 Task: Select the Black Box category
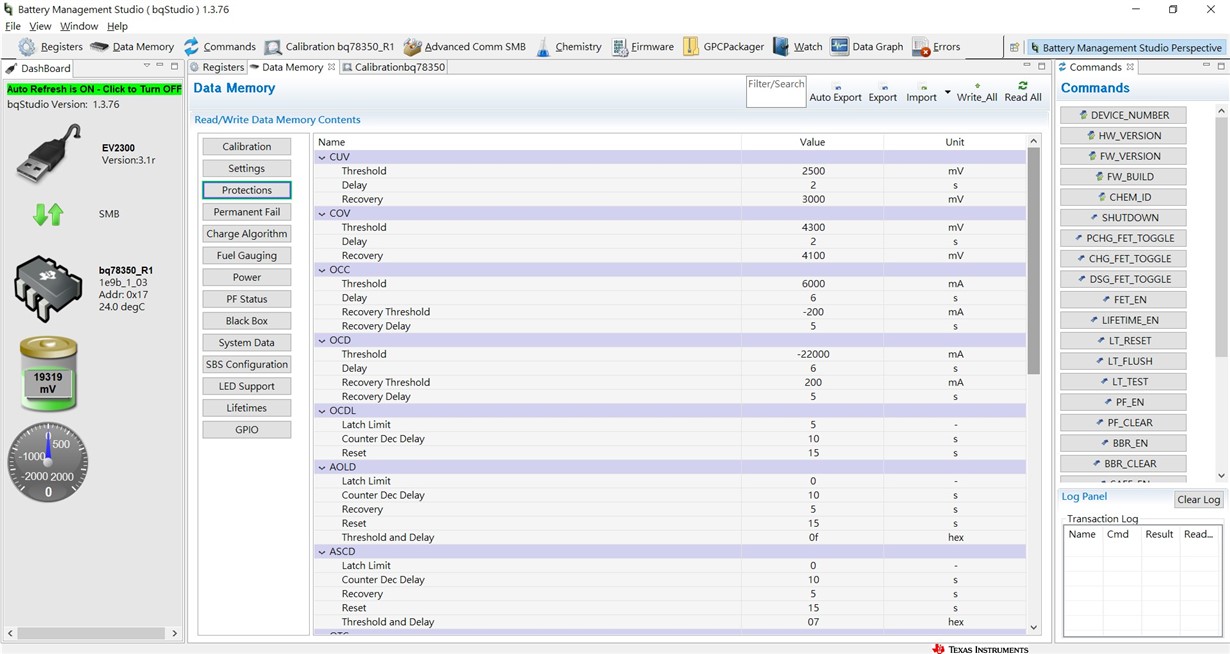tap(247, 321)
